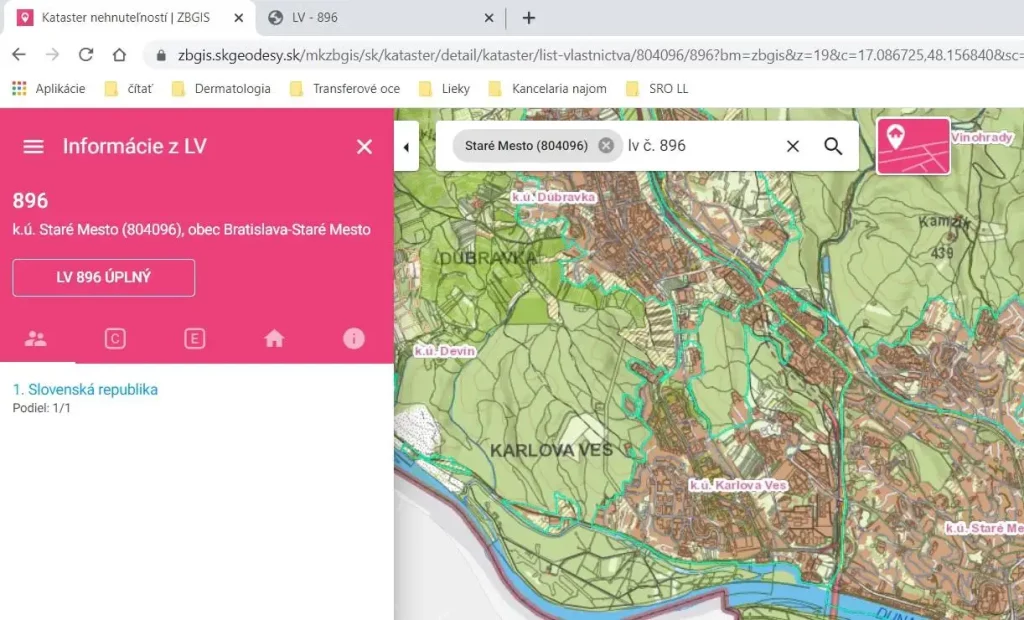Switch to the C parcels tab icon
The image size is (1024, 620).
point(115,339)
